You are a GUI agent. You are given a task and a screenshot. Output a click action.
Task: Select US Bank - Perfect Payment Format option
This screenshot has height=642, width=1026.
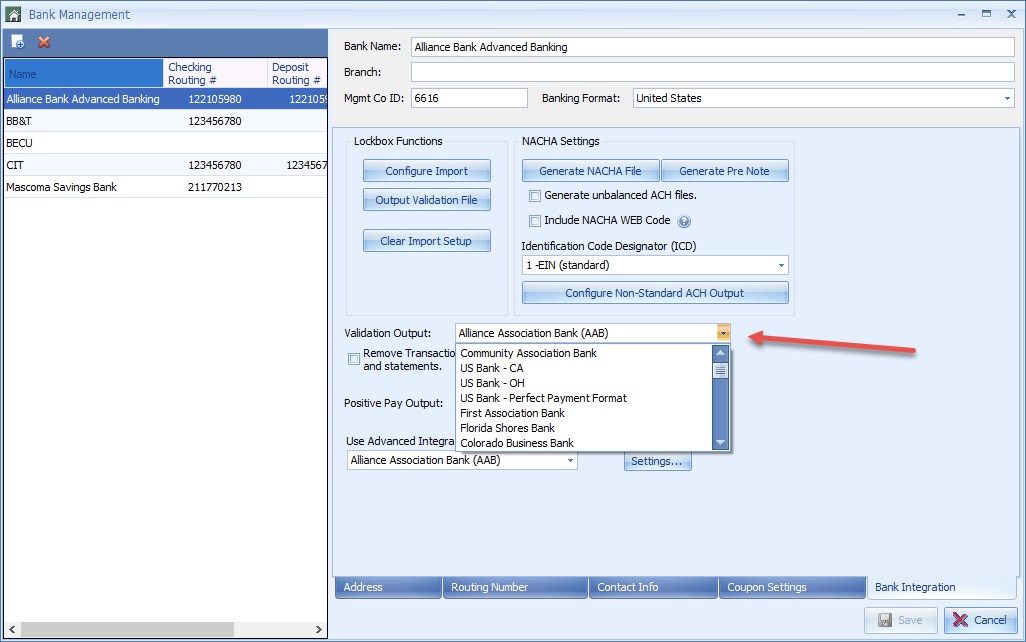pos(543,398)
